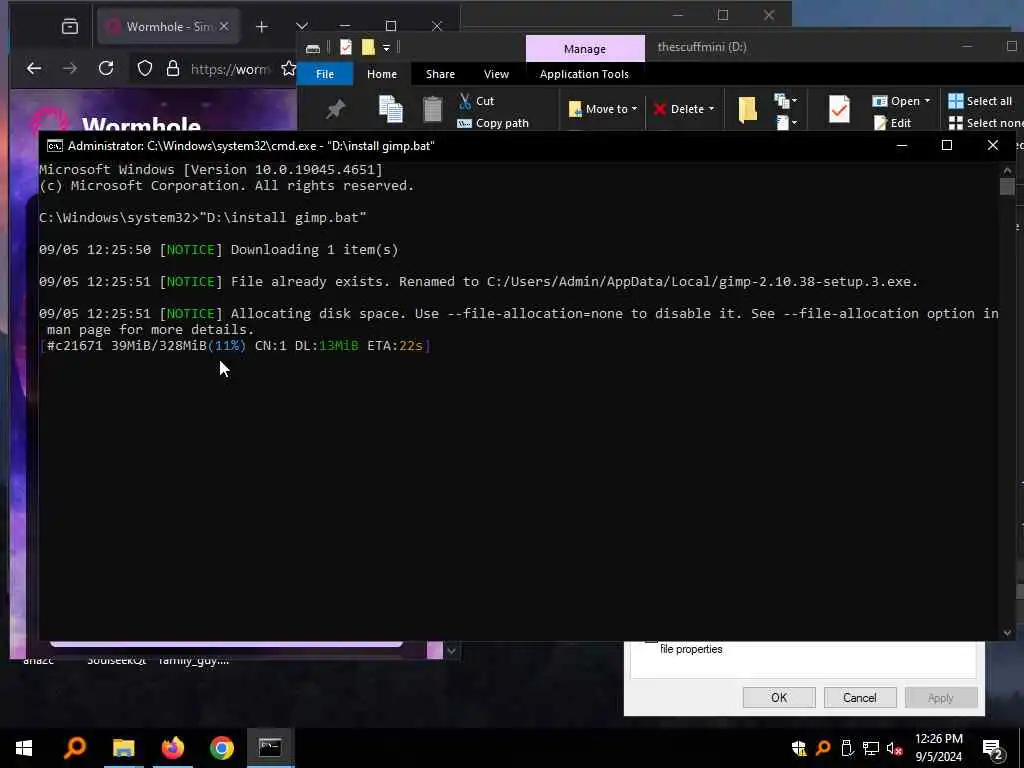The width and height of the screenshot is (1024, 768).
Task: Expand the Firefox list all tabs chevron
Action: point(302,26)
